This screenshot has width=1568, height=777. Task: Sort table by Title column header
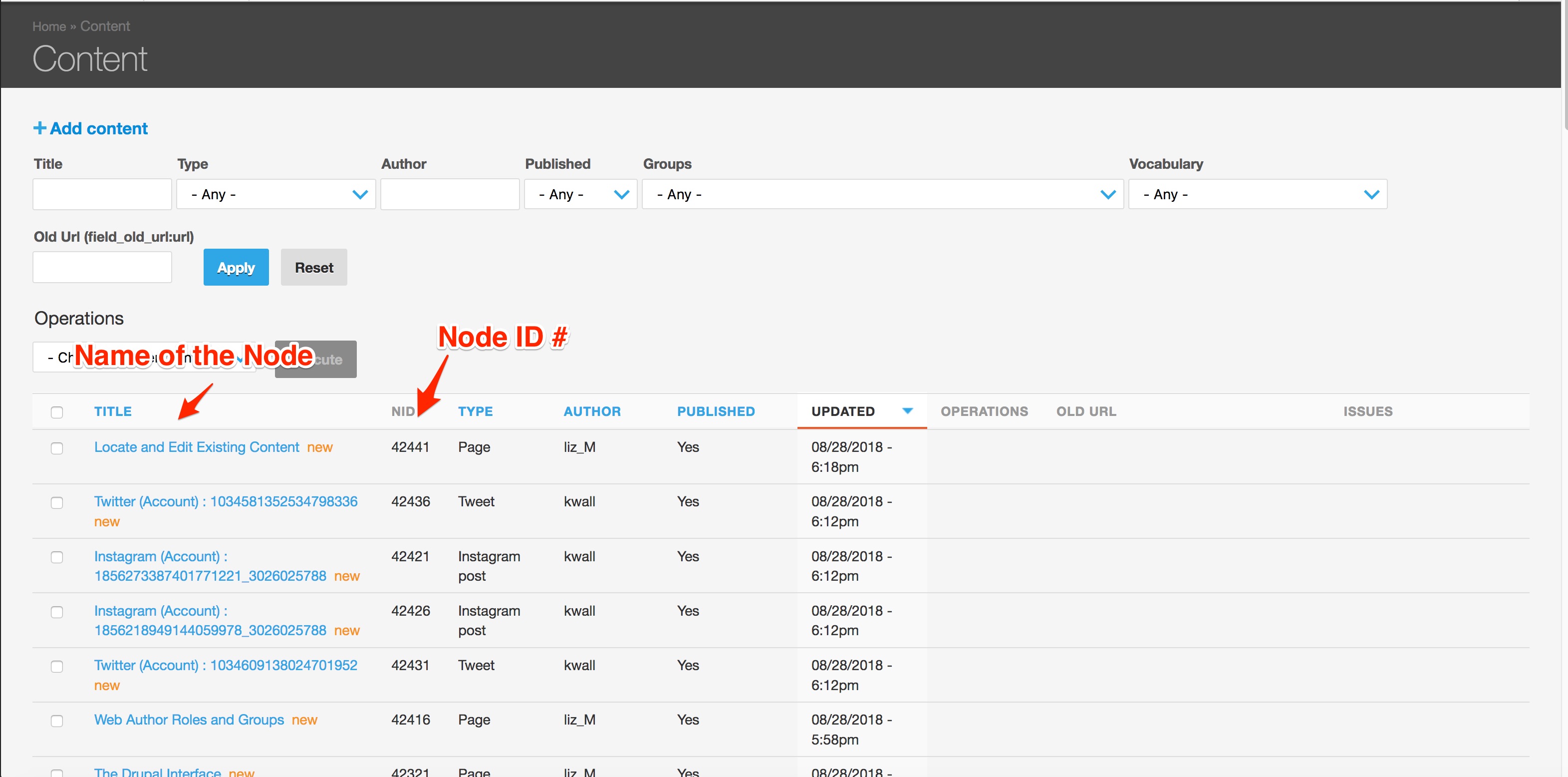pos(113,411)
